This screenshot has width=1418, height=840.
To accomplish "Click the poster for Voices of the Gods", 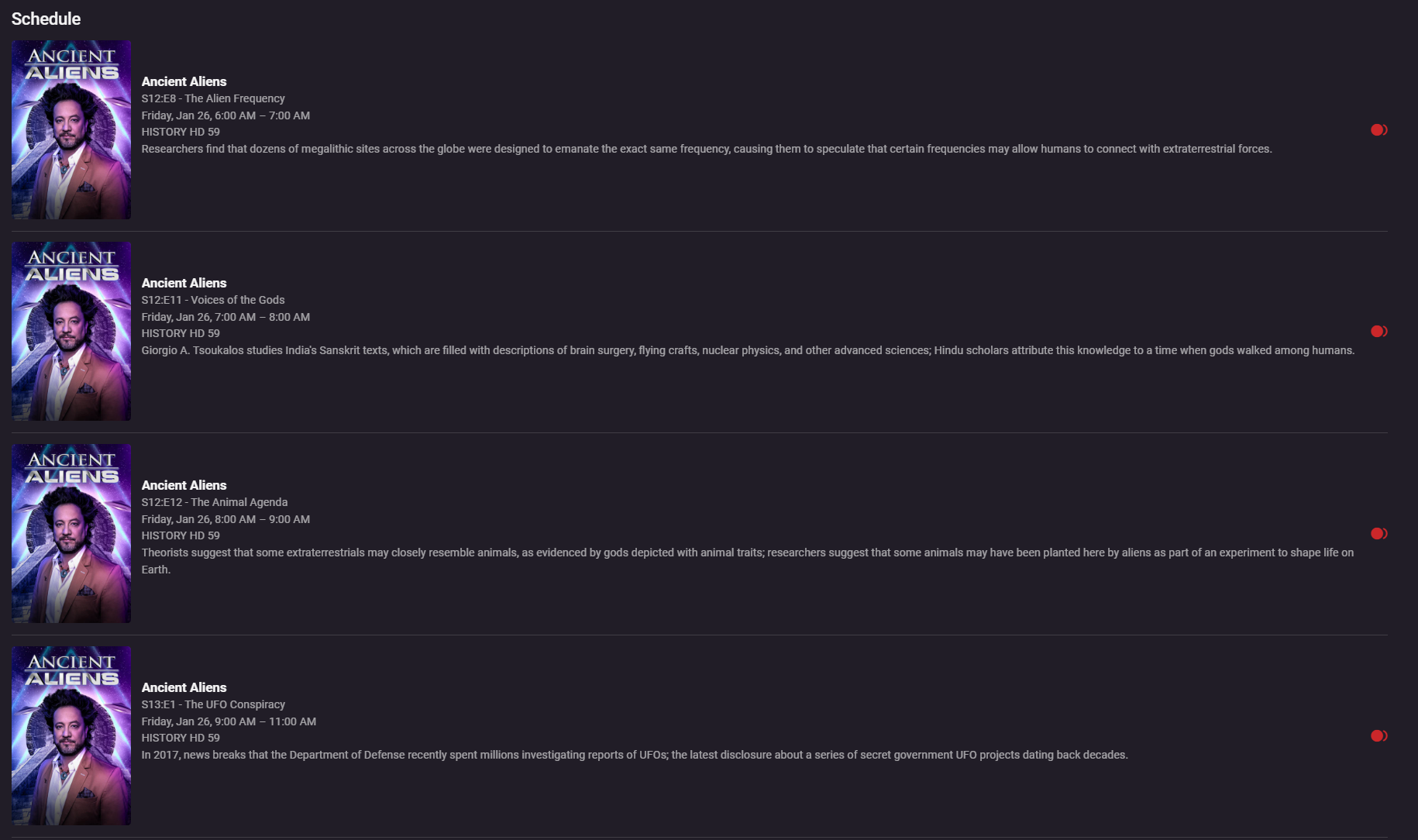I will (71, 331).
